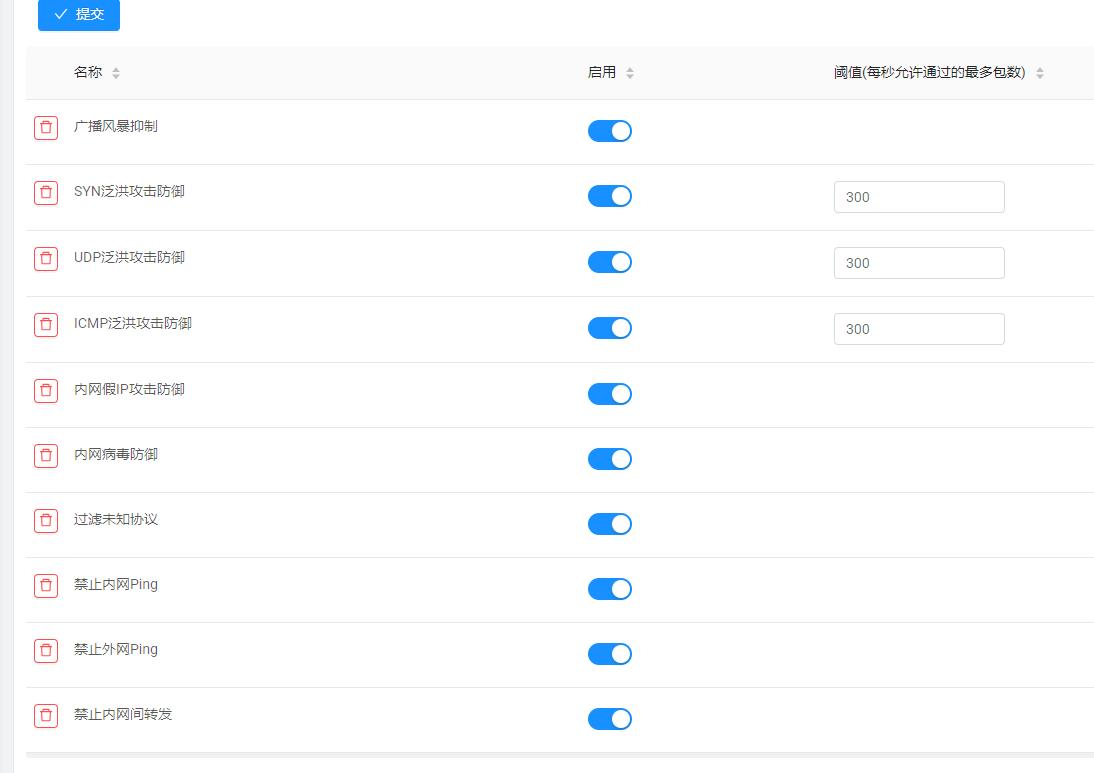Disable the 广播风暴抑制 toggle
The image size is (1094, 773).
coord(609,131)
